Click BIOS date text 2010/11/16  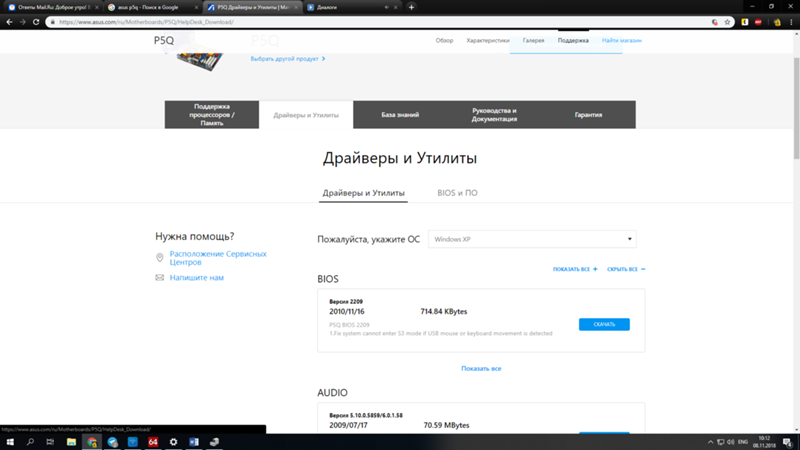(347, 311)
